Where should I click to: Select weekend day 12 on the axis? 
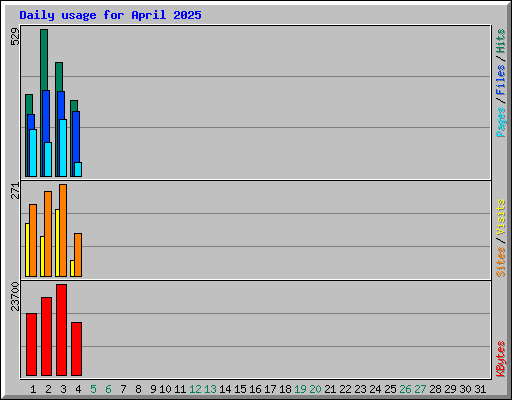coord(195,389)
